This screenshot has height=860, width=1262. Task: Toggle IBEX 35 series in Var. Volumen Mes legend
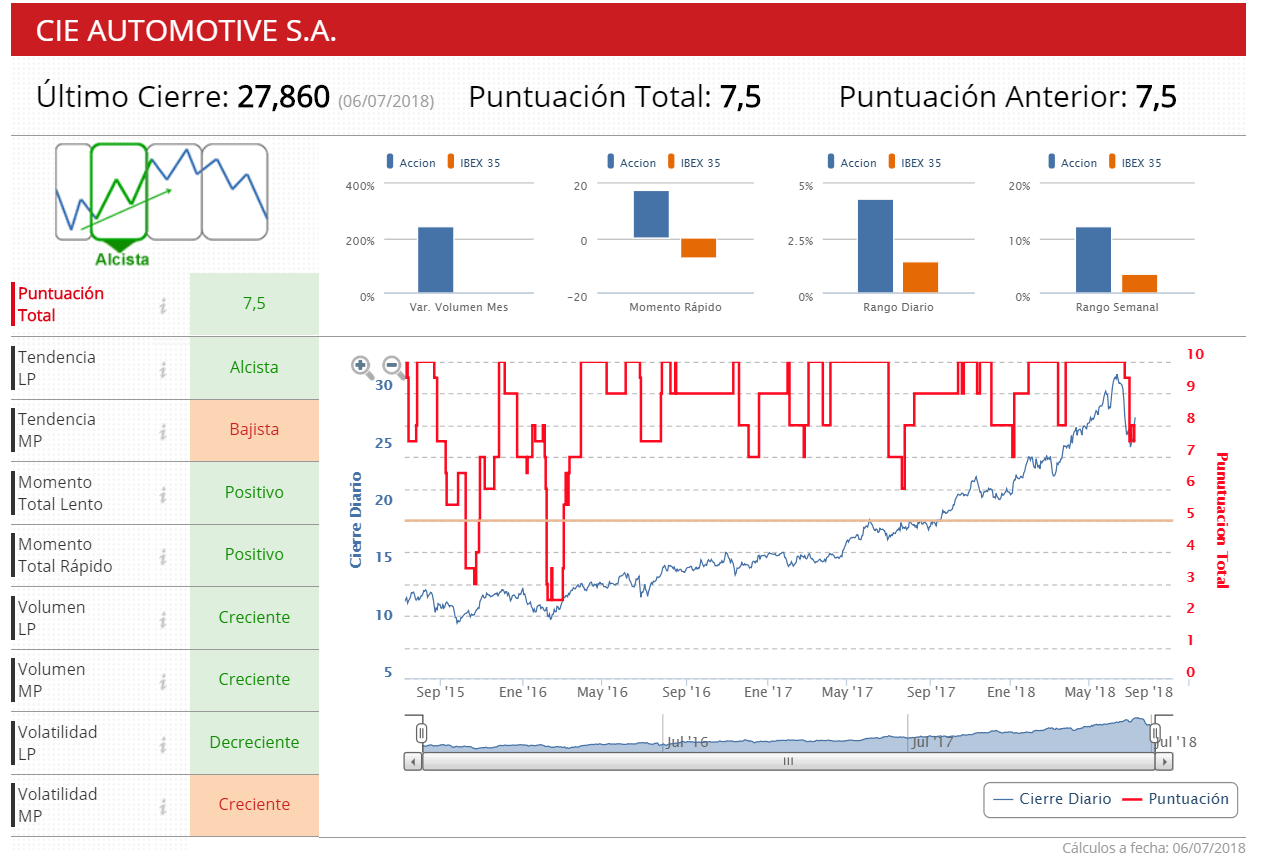[x=472, y=163]
